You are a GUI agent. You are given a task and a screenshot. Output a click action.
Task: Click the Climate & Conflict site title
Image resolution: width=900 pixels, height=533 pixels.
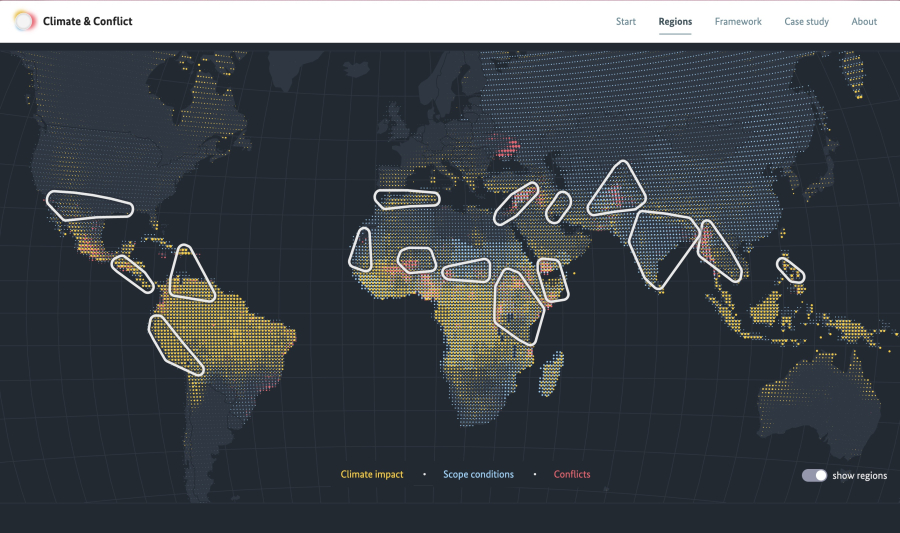[87, 21]
